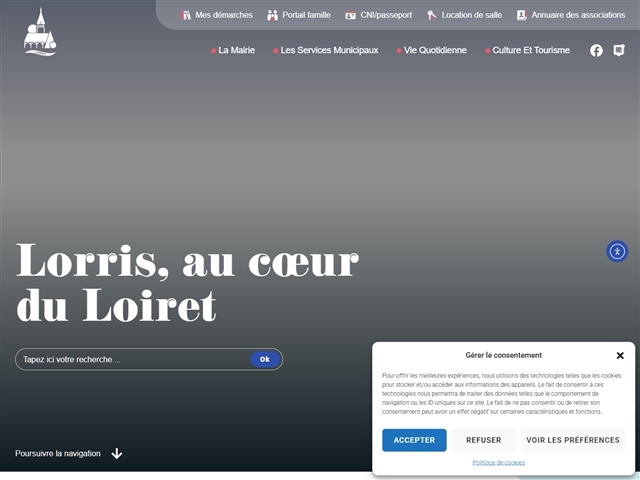Screen dimensions: 640x480
Task: Decline cookies with REFUSER button
Action: tap(484, 440)
